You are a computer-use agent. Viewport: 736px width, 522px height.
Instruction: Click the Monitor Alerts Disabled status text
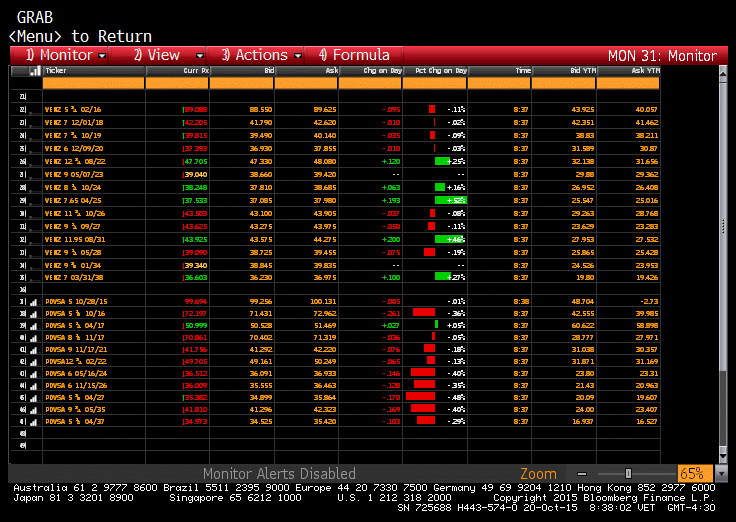(x=279, y=474)
